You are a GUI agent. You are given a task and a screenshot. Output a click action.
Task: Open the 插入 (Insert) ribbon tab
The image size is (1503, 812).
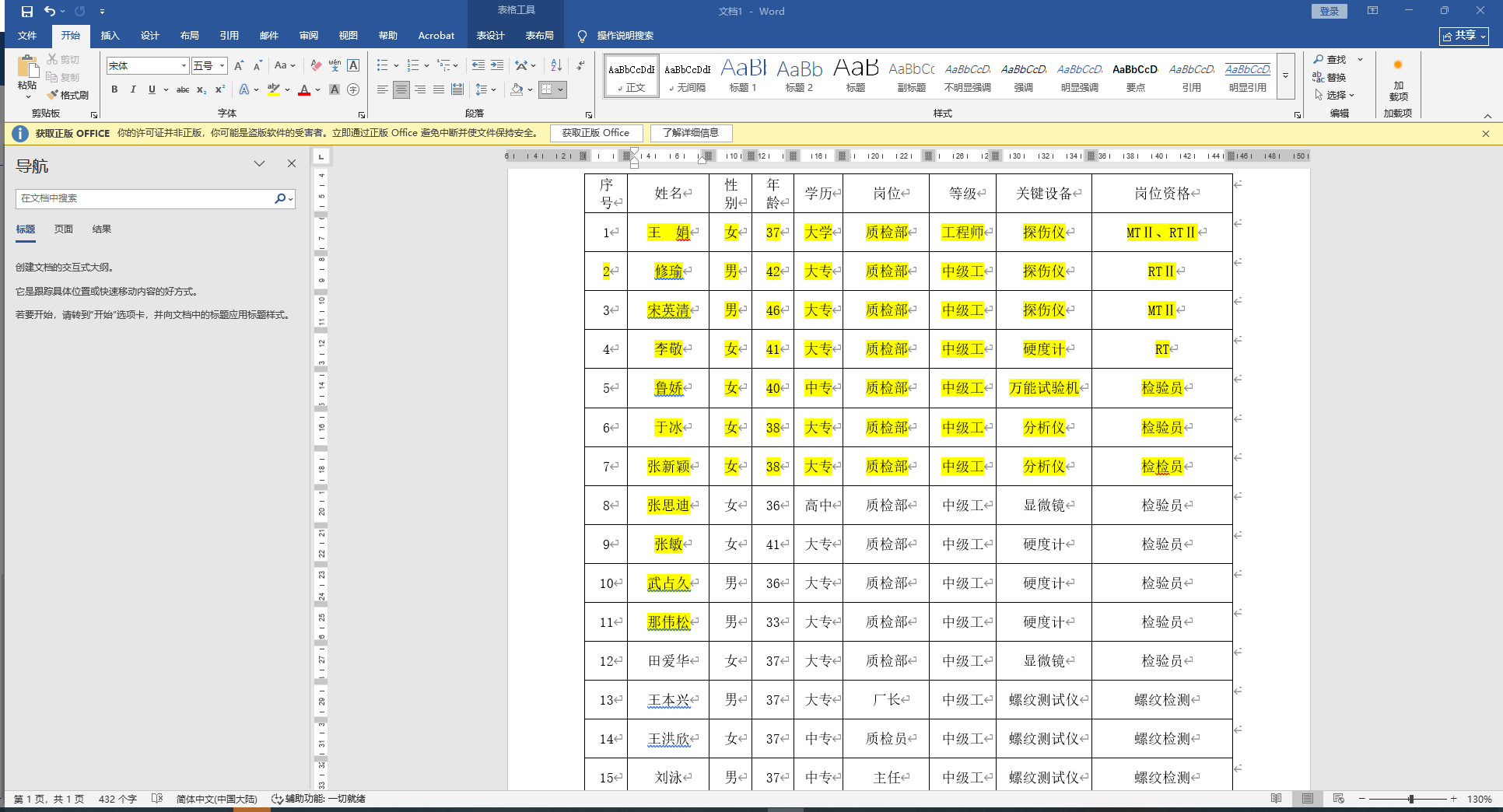110,36
